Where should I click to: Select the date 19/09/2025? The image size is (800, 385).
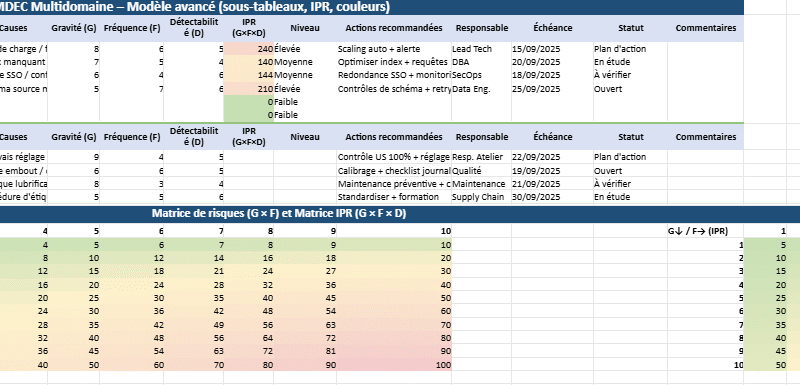553,171
